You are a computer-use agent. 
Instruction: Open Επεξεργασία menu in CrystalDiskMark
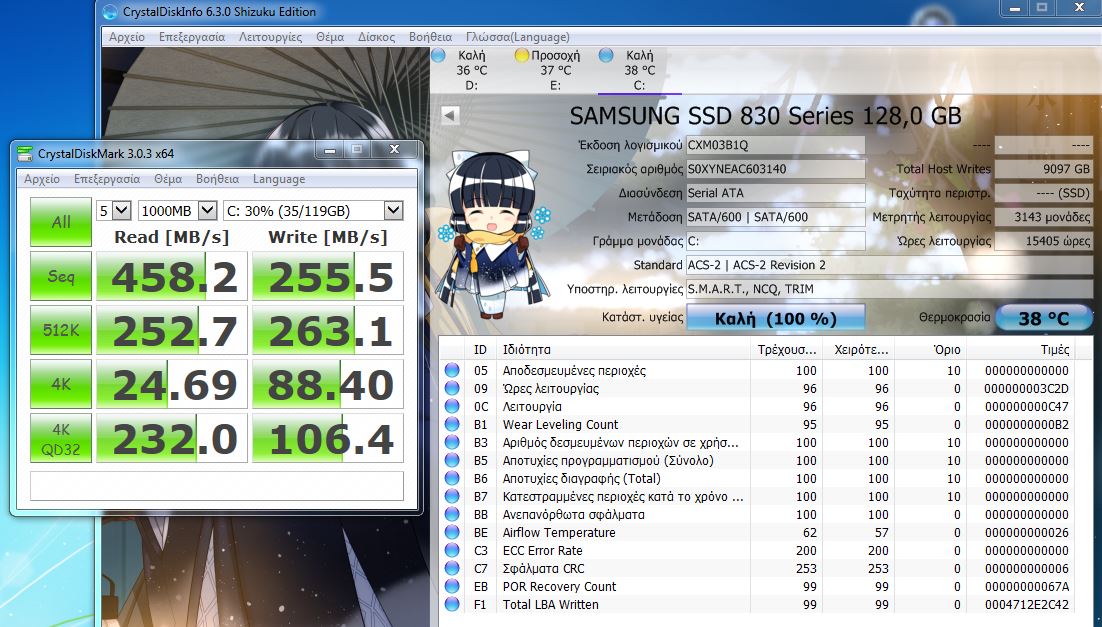(107, 179)
